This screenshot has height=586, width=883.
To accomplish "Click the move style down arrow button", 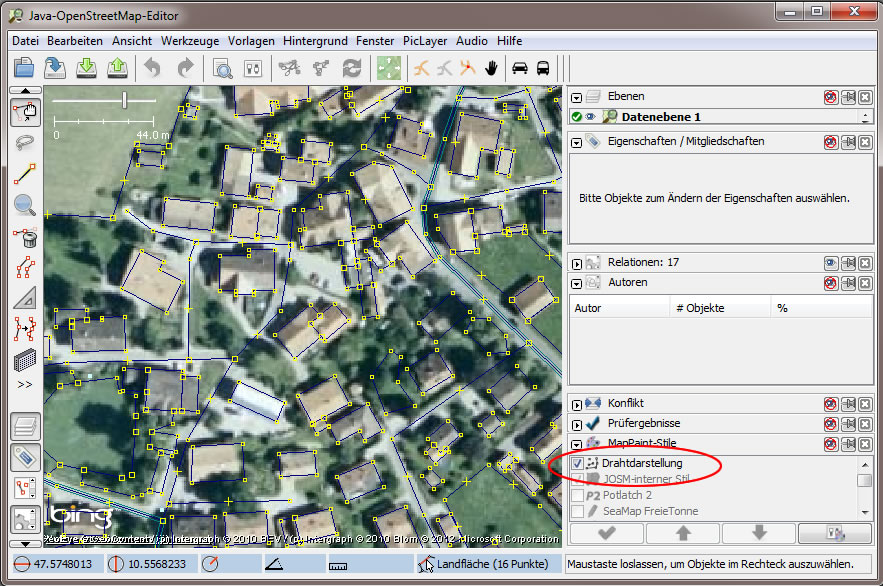I will coord(758,532).
